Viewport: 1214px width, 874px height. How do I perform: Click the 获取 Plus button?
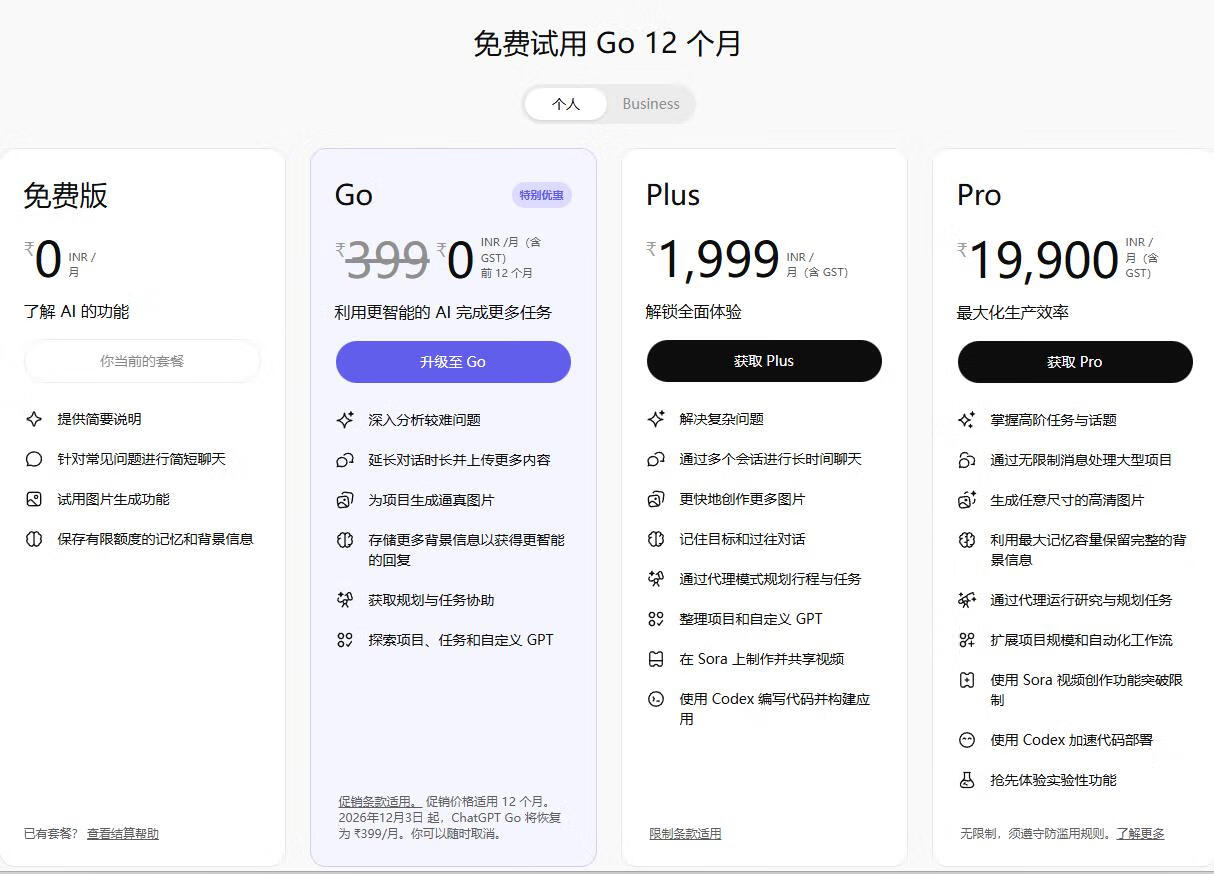coord(764,361)
